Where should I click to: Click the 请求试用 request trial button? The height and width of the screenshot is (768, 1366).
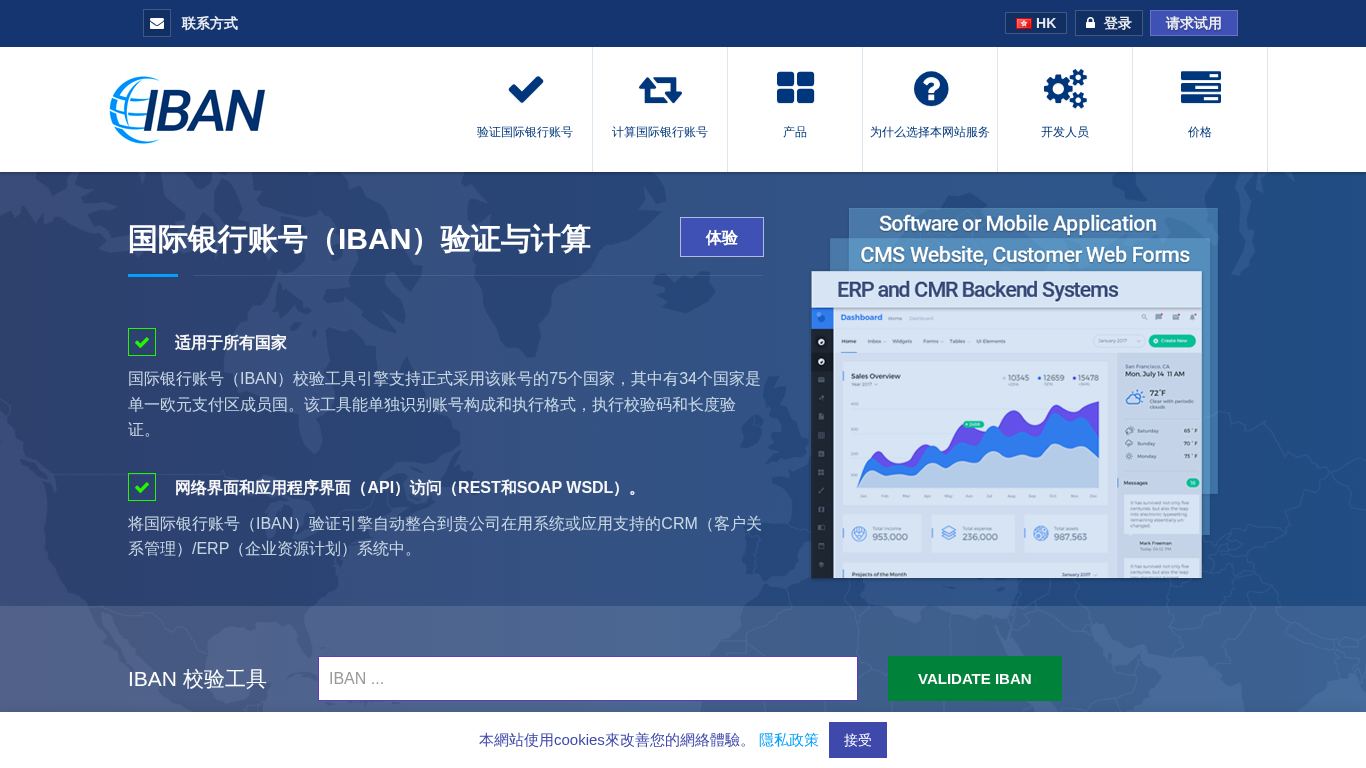(1194, 23)
